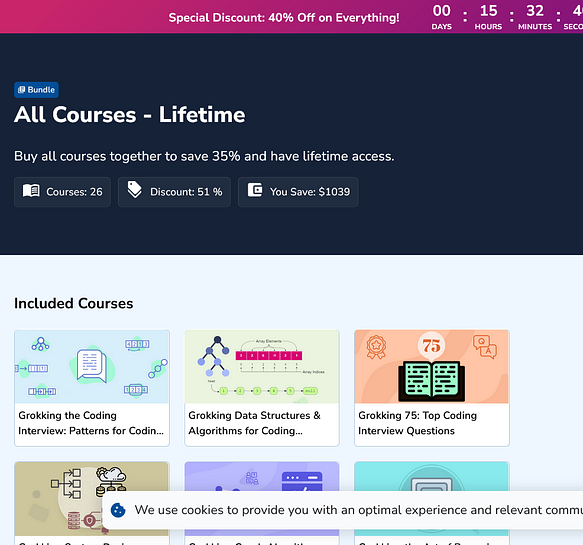Viewport: 583px width, 545px height.
Task: Click Grokking Data Structures & Algorithms title
Action: click(x=254, y=423)
